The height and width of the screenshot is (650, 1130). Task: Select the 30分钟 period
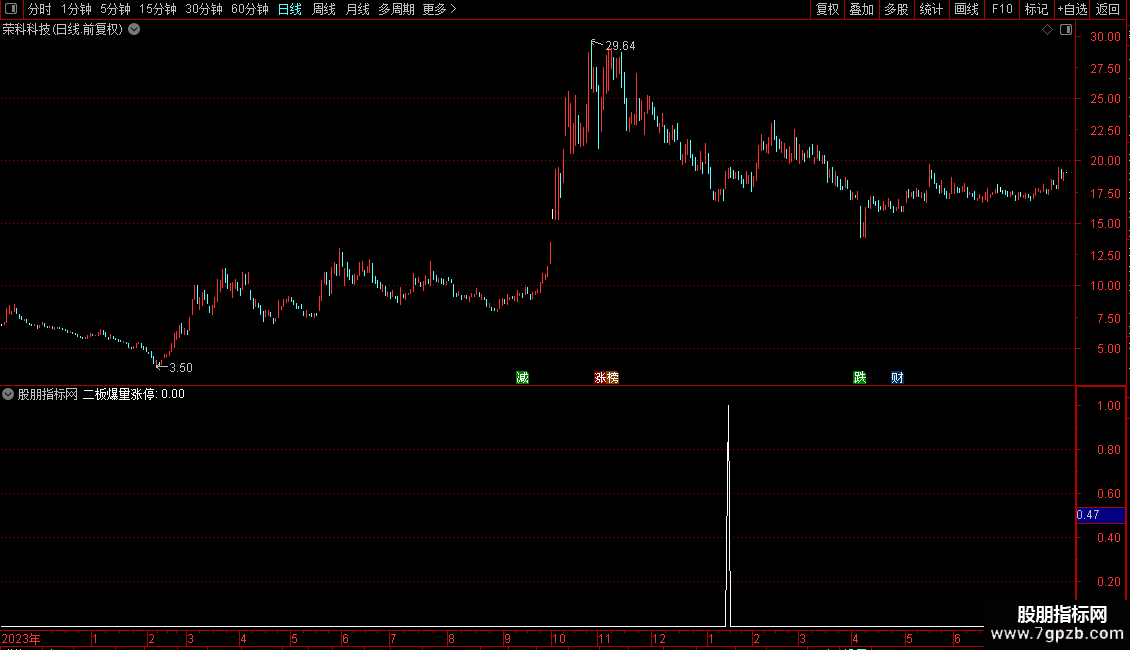(203, 9)
